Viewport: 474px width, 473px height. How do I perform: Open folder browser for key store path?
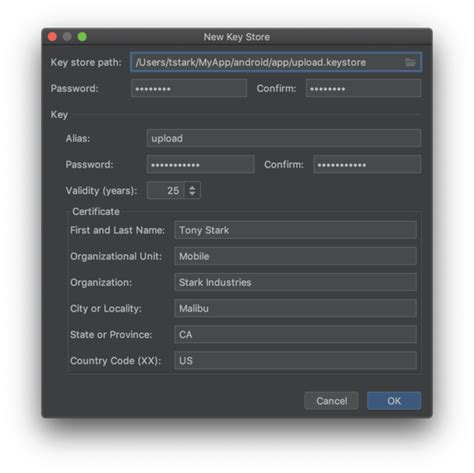click(410, 62)
